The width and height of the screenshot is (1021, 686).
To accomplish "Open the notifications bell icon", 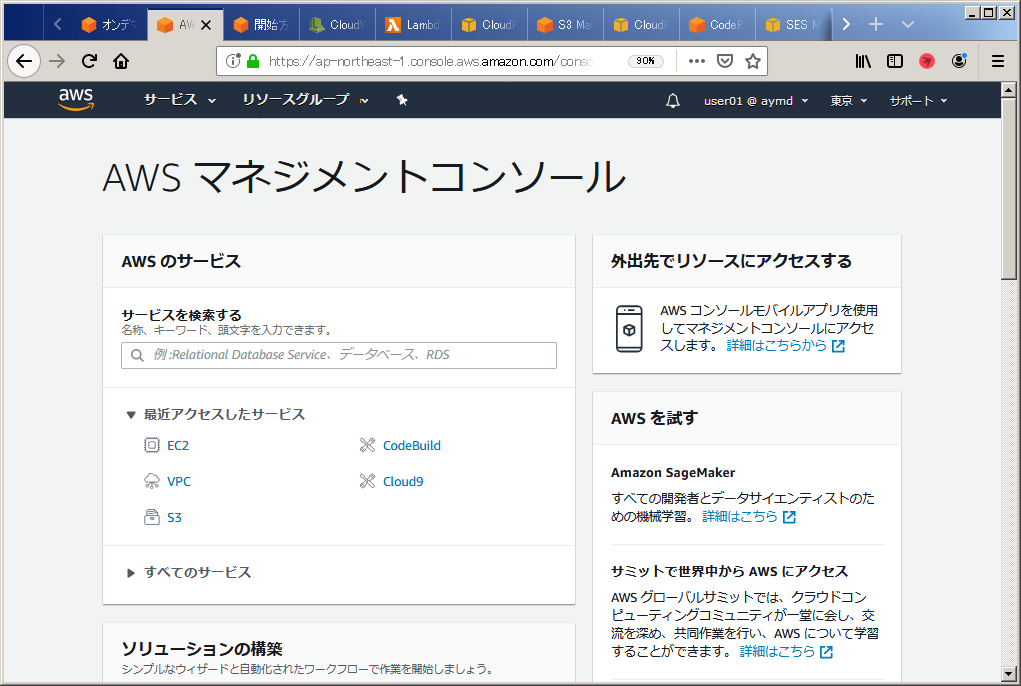I will click(673, 101).
